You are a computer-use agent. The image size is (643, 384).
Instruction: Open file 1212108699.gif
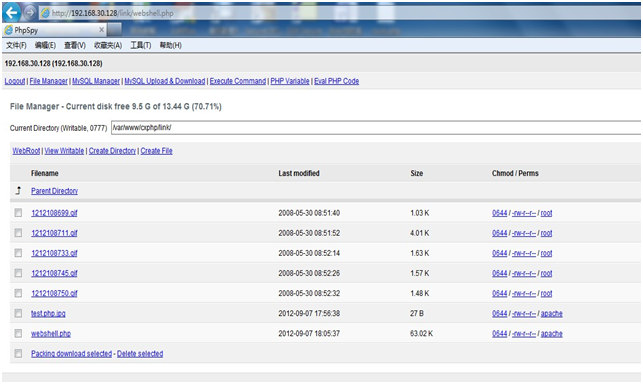point(54,213)
